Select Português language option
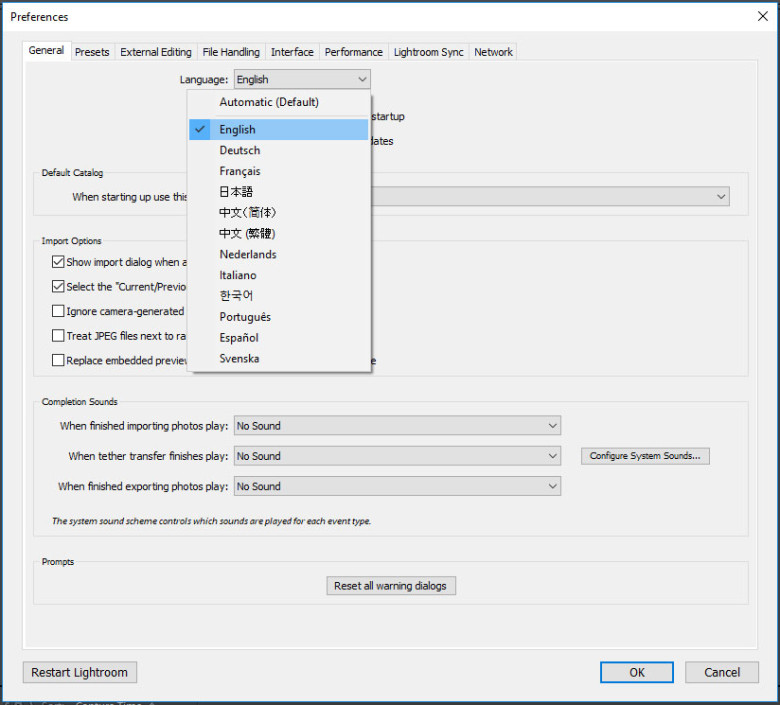The height and width of the screenshot is (705, 780). (x=279, y=317)
